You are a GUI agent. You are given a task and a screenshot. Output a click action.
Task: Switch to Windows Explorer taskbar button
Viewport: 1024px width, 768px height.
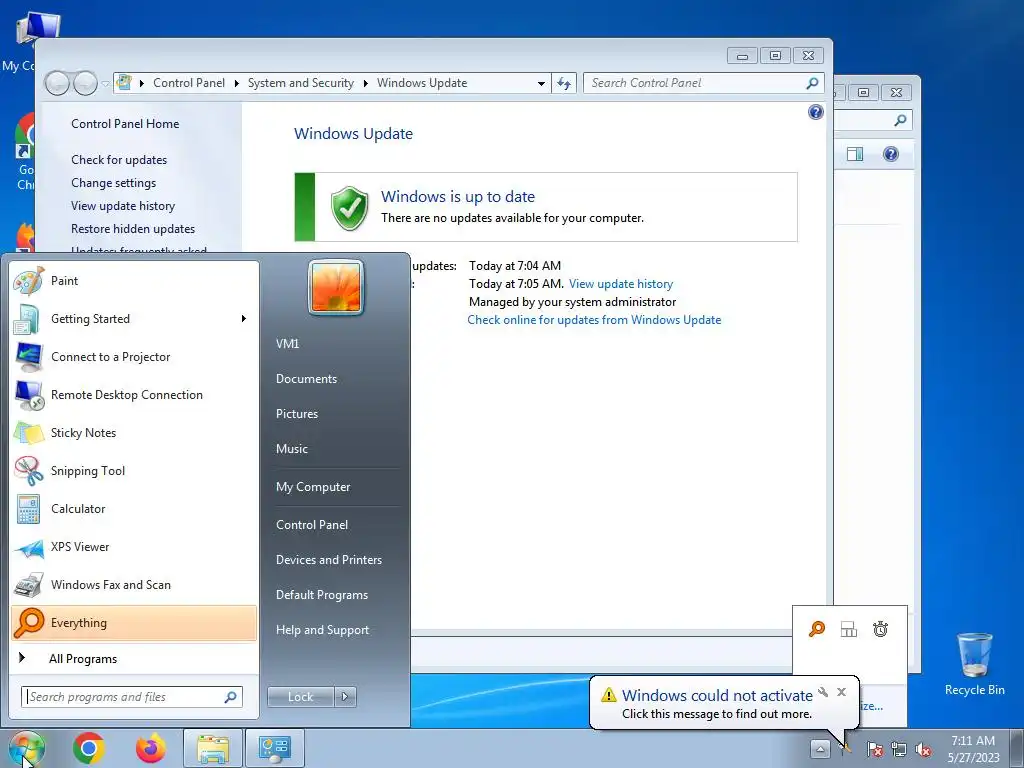213,748
